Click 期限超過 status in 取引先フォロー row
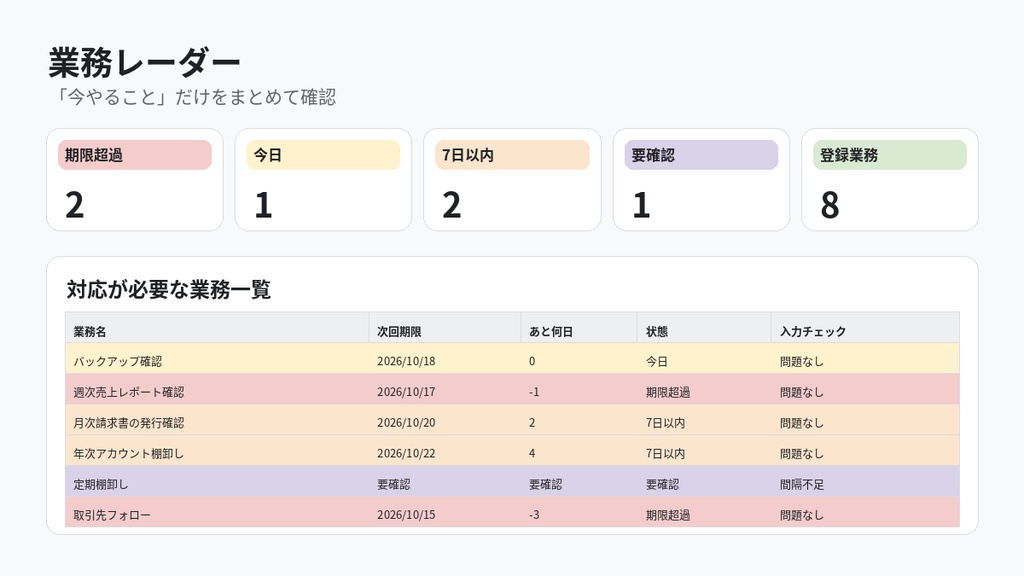The image size is (1024, 576). (x=668, y=515)
